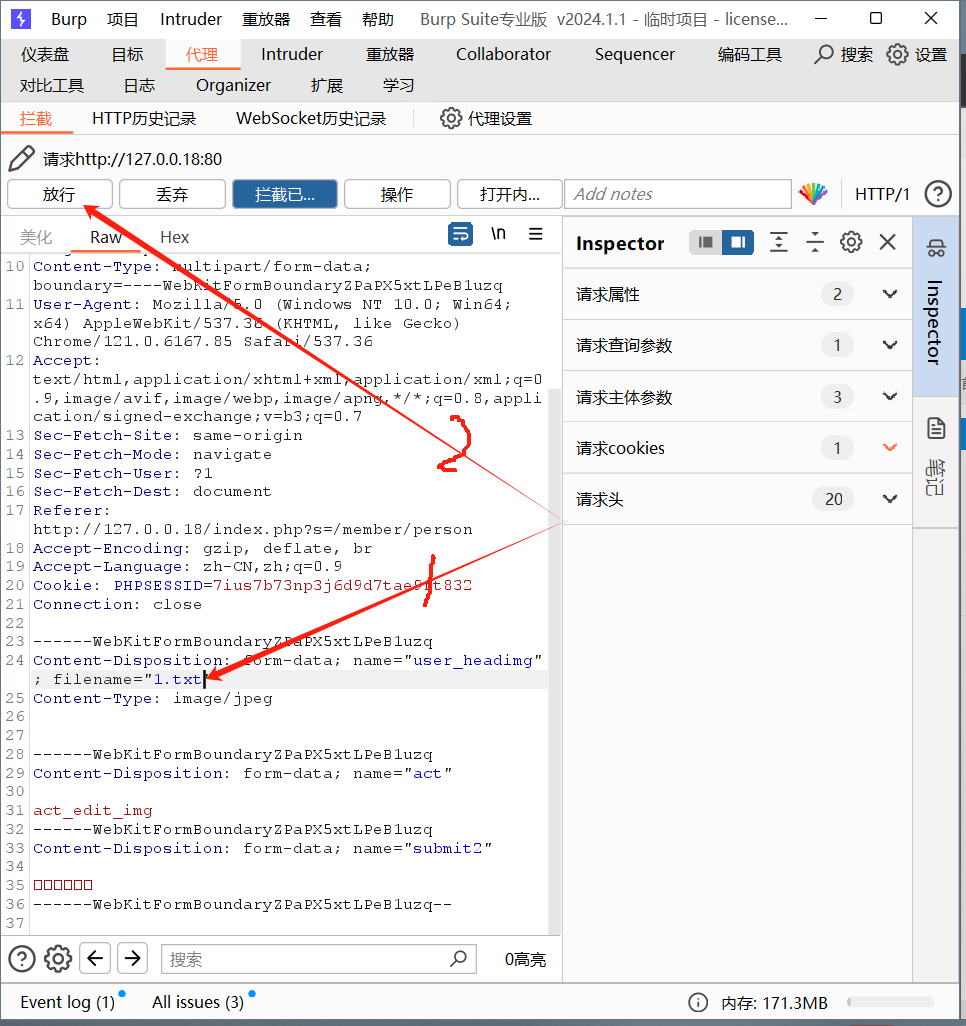Open the HTTP历史记录 tab

144,118
